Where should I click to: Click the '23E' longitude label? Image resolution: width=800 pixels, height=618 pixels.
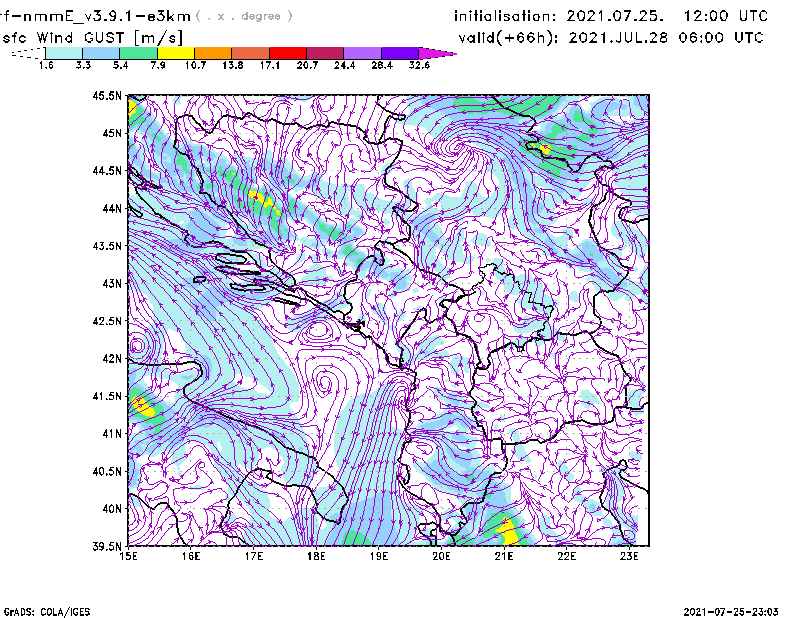click(x=629, y=556)
